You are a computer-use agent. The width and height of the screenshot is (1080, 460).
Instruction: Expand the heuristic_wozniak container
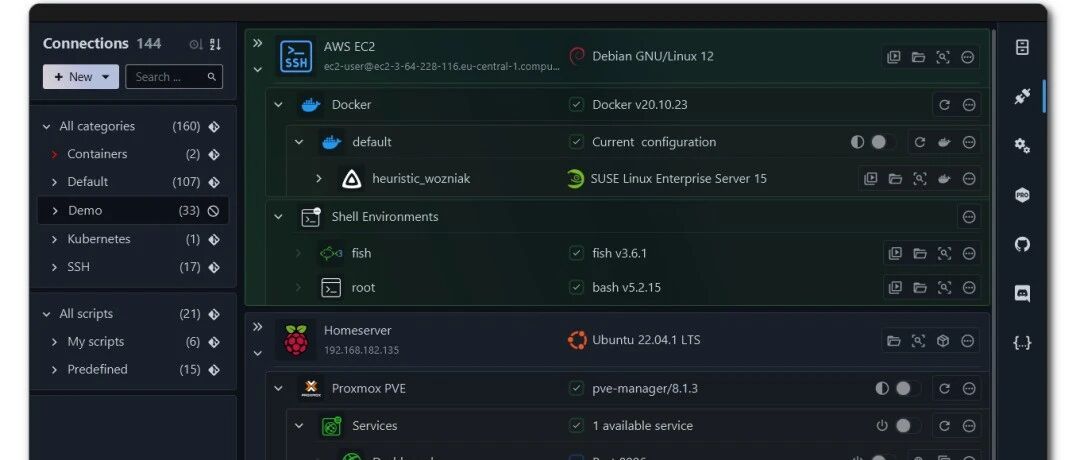(318, 179)
